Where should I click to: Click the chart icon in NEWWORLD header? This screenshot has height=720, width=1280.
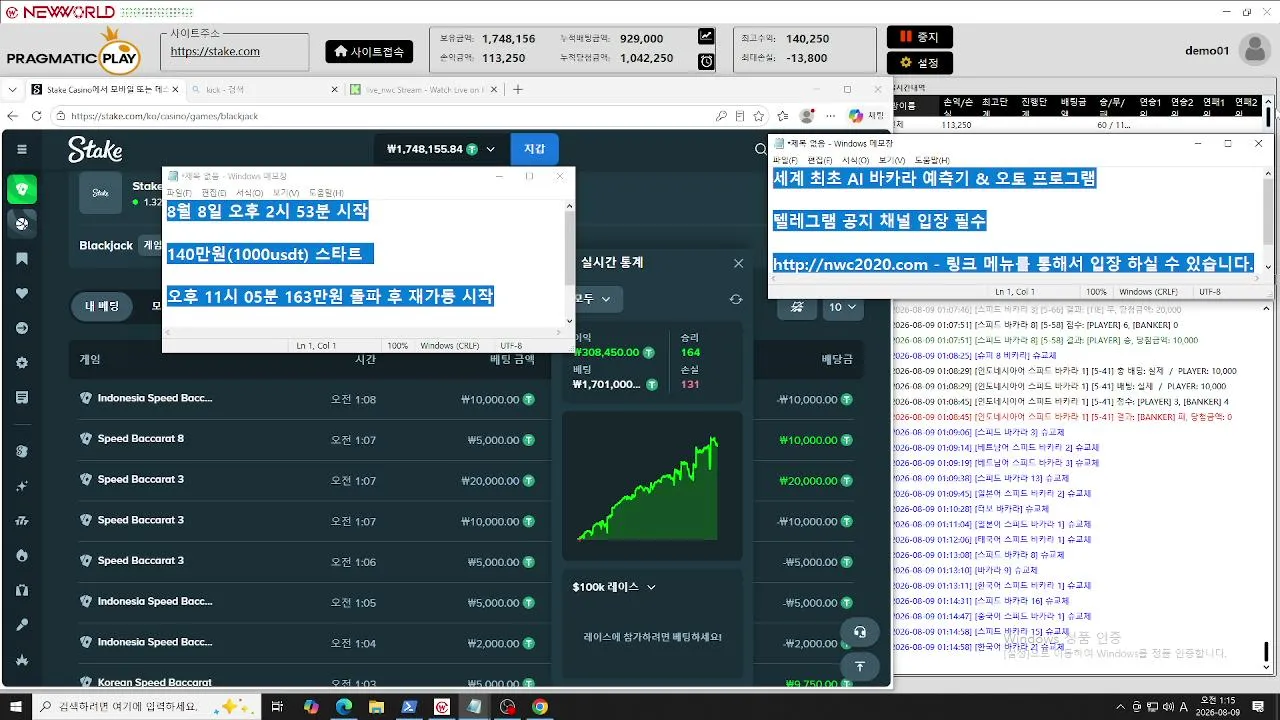706,37
